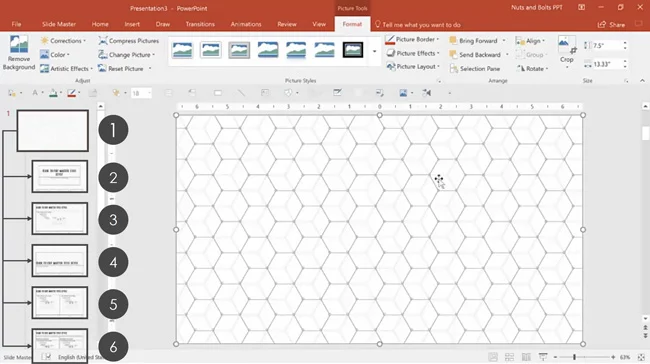Apply the black-framed picture style
650x364 pixels.
click(x=353, y=50)
